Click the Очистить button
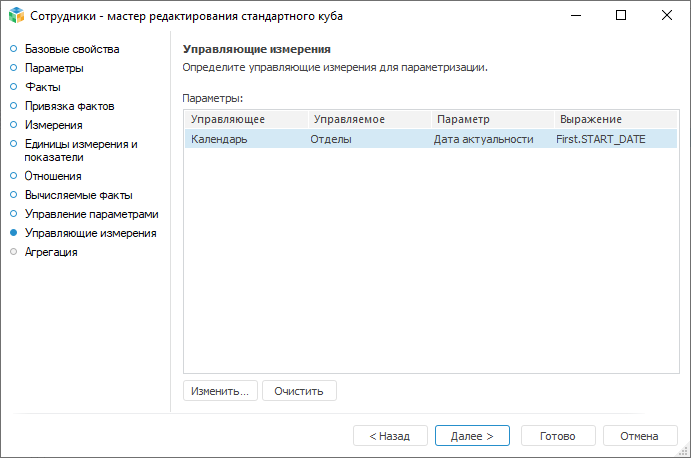 pyautogui.click(x=299, y=391)
